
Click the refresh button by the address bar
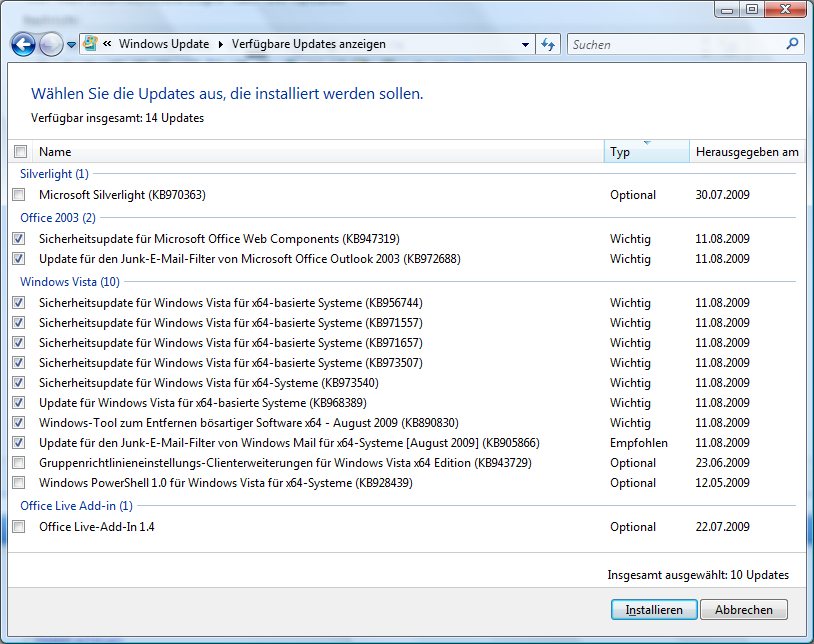coord(548,45)
